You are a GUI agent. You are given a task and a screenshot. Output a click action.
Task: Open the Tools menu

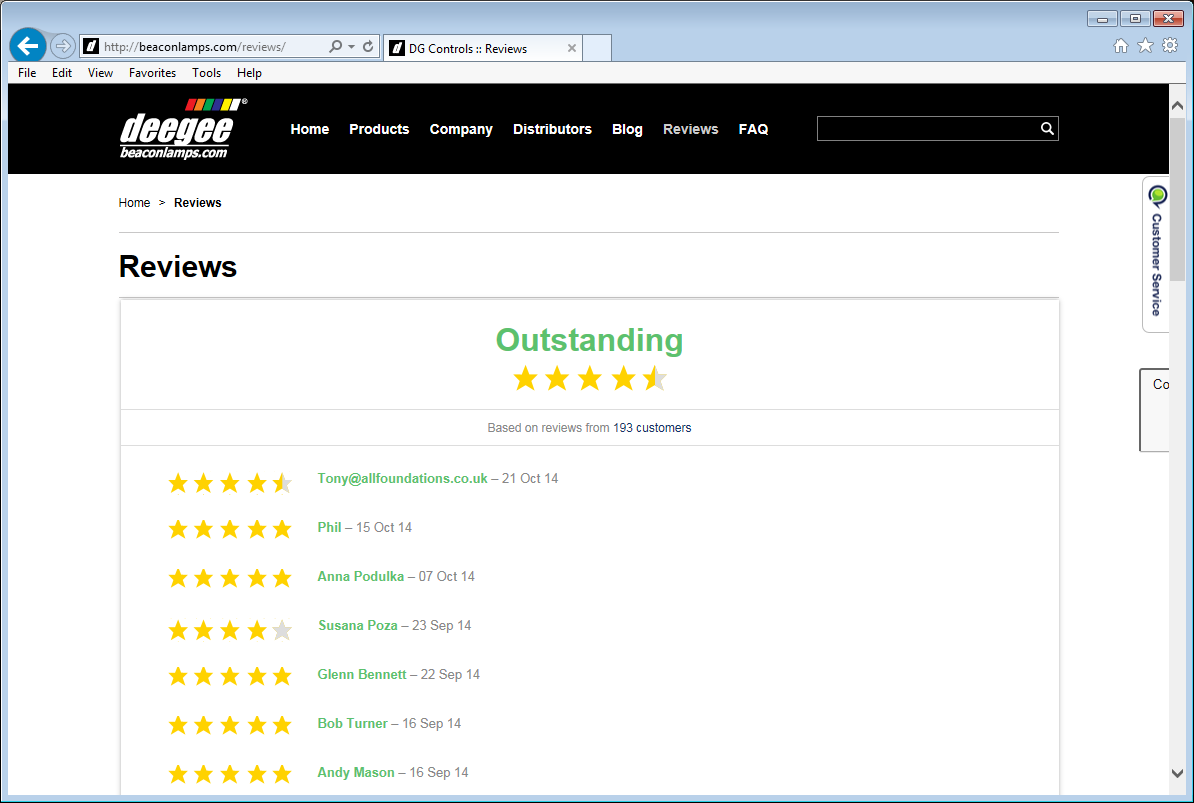click(x=206, y=72)
